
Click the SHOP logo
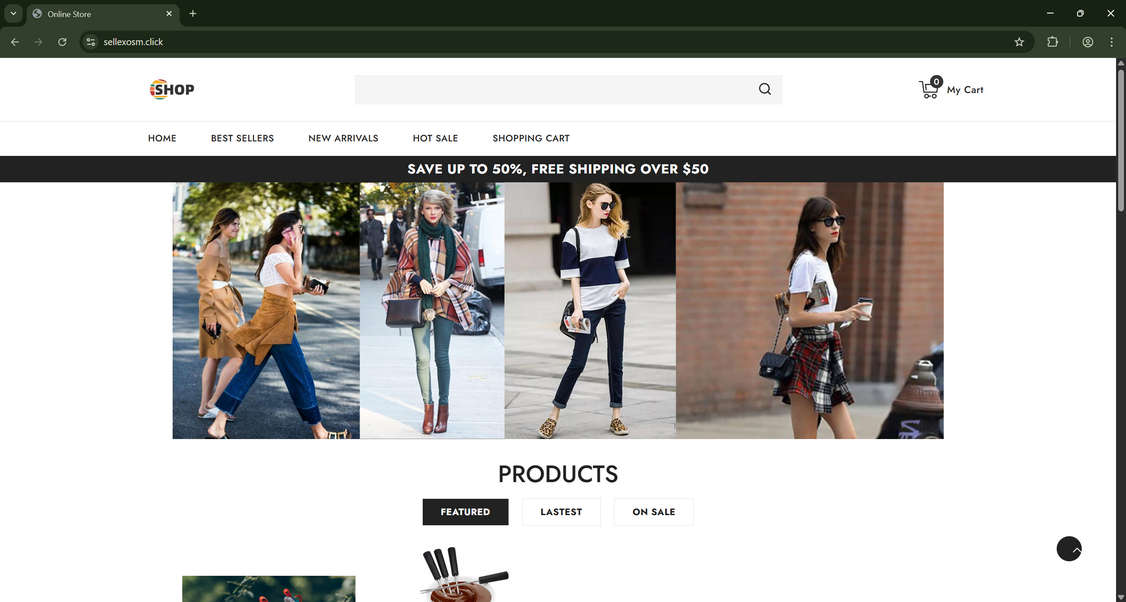(172, 89)
